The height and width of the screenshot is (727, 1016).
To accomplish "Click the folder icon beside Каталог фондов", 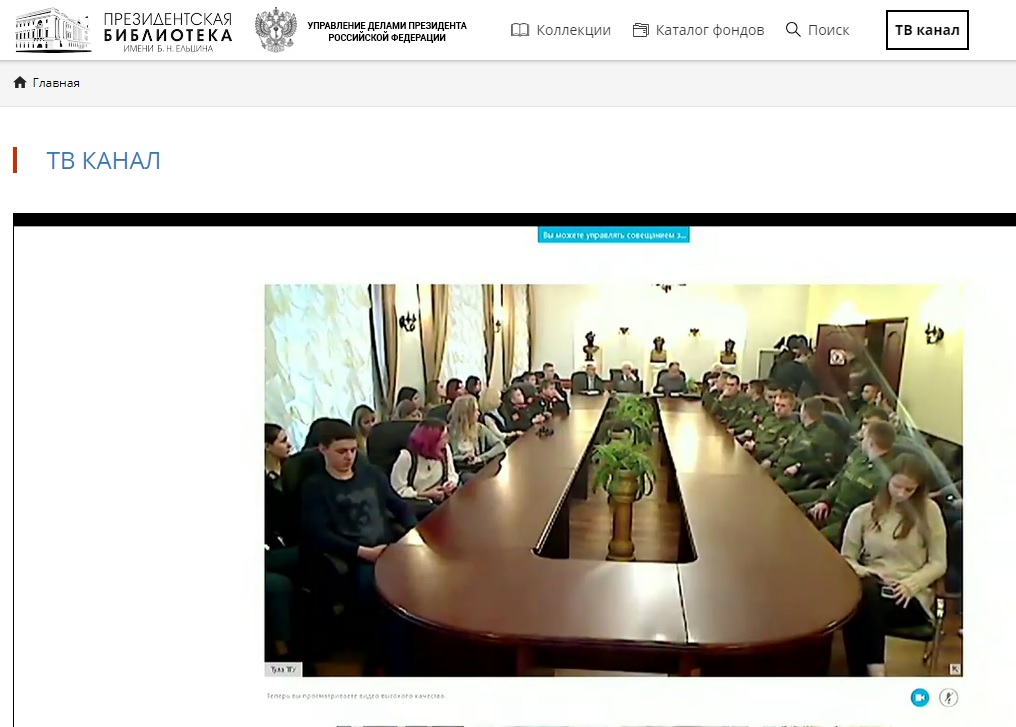I will pos(640,30).
